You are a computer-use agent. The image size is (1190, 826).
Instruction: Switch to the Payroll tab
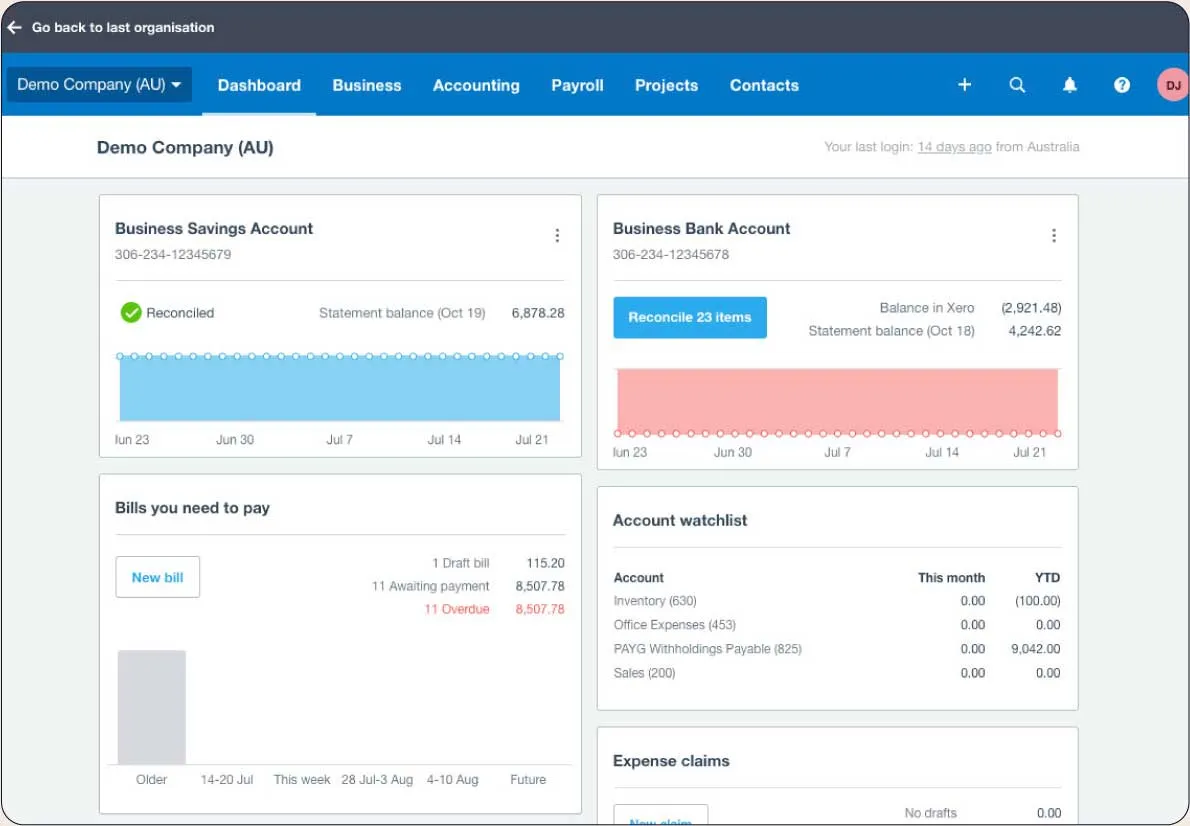click(x=577, y=85)
